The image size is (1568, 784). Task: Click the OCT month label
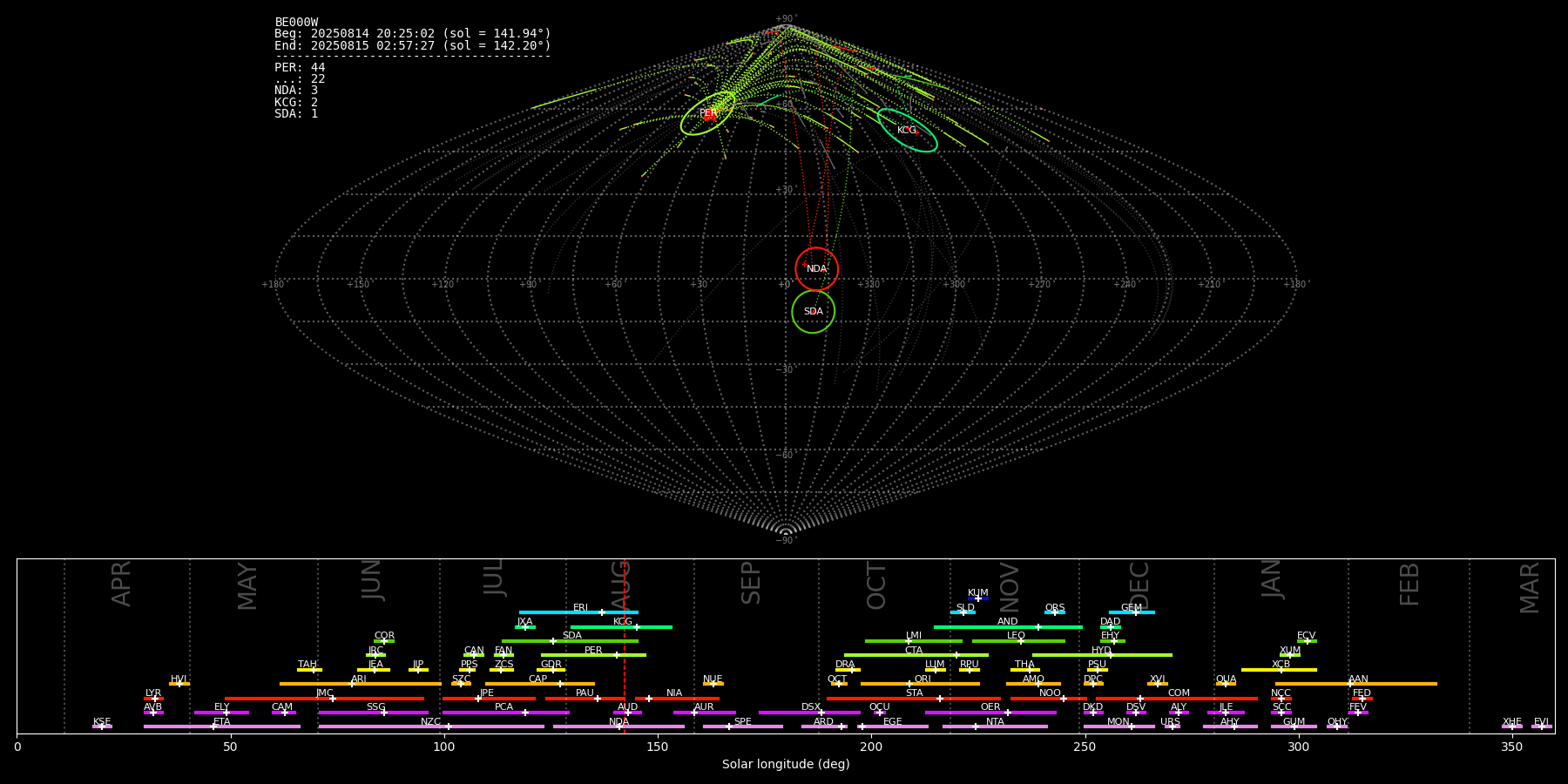click(x=876, y=585)
